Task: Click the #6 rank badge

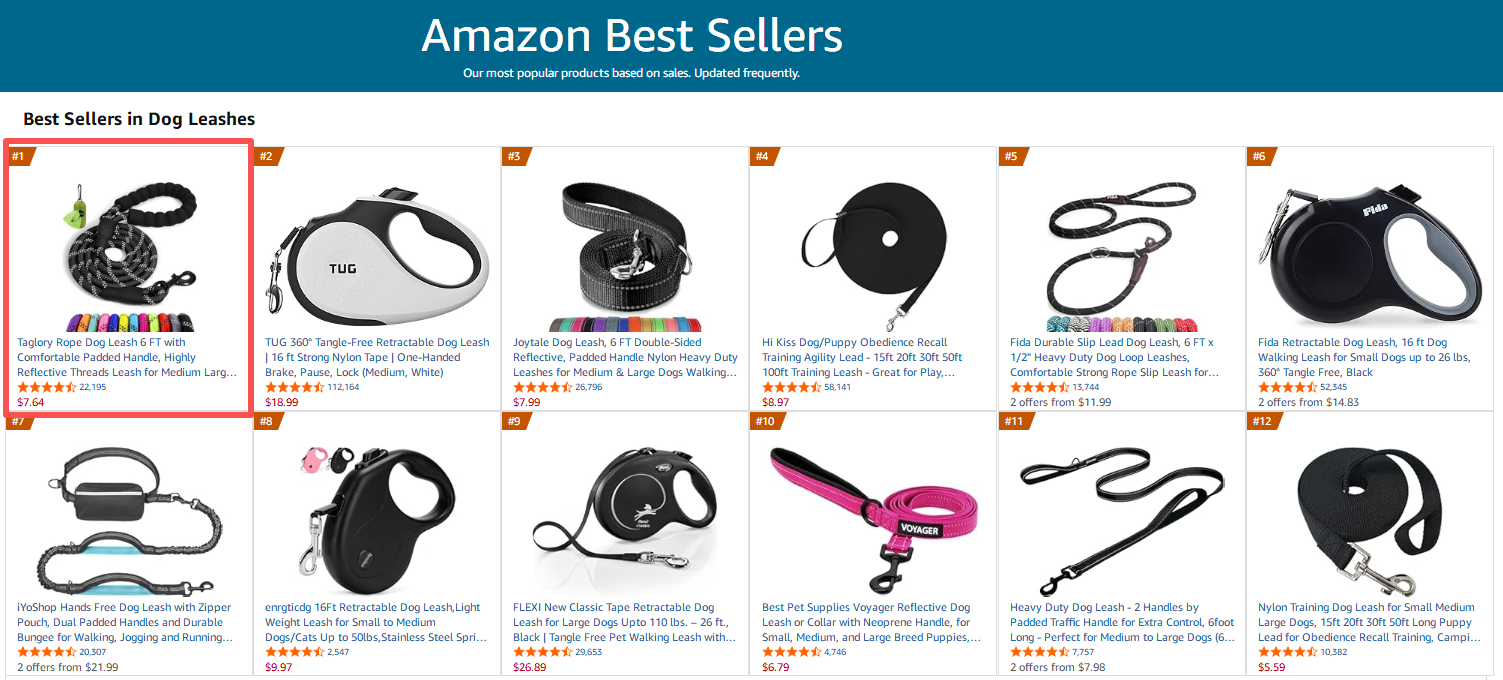Action: point(1260,156)
